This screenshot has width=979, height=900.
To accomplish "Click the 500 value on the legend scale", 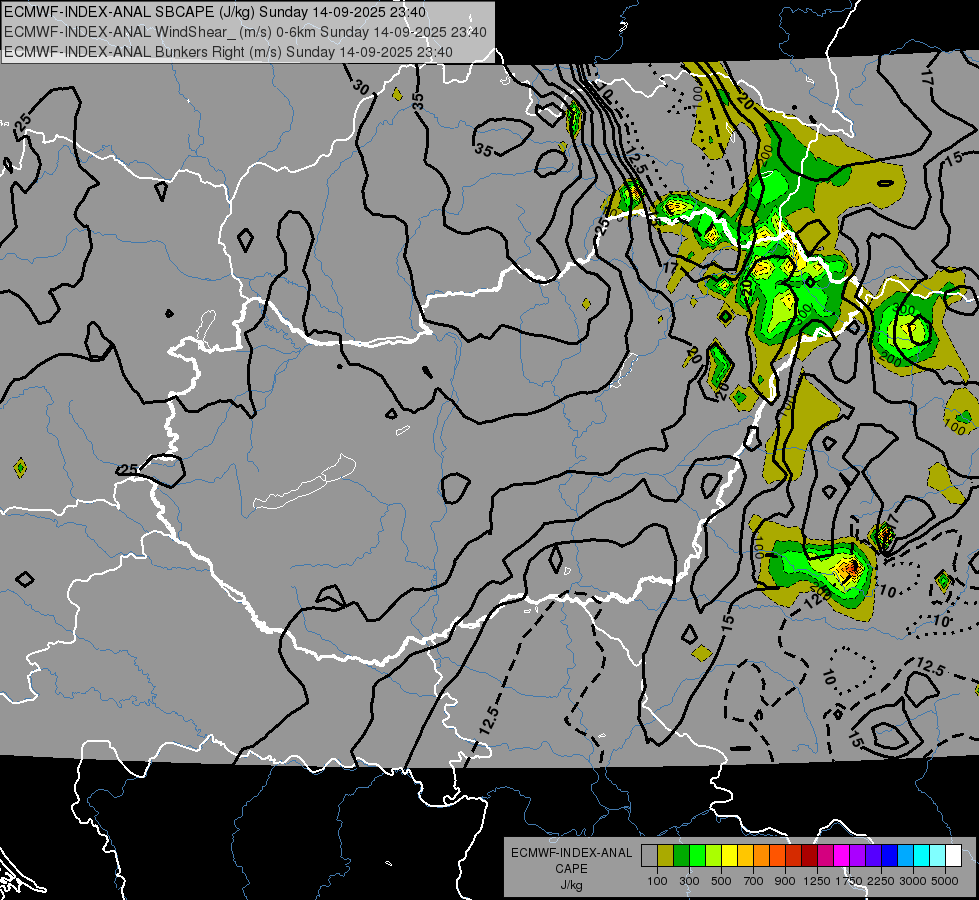I will [721, 881].
